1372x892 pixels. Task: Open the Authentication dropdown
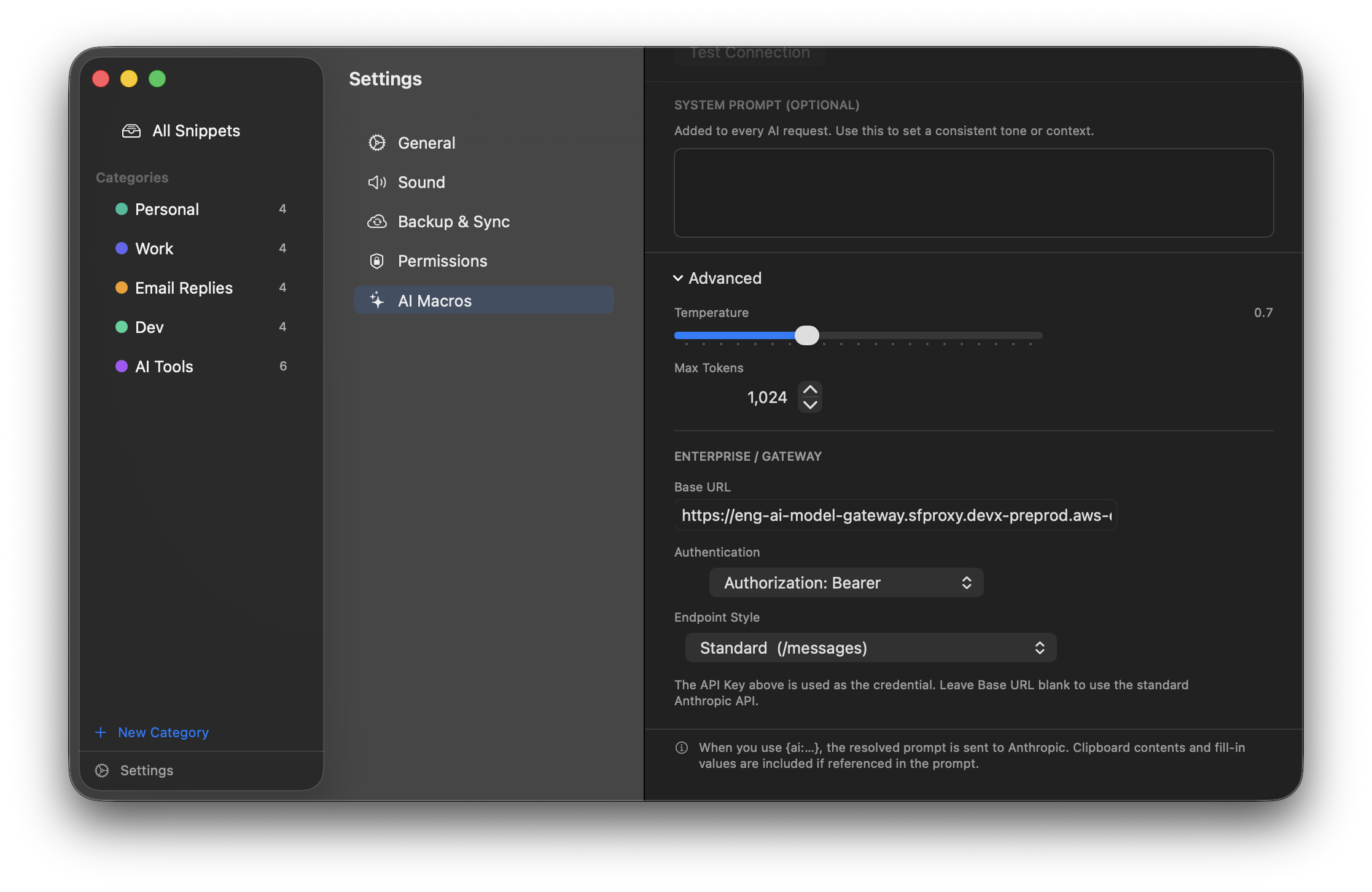[846, 582]
